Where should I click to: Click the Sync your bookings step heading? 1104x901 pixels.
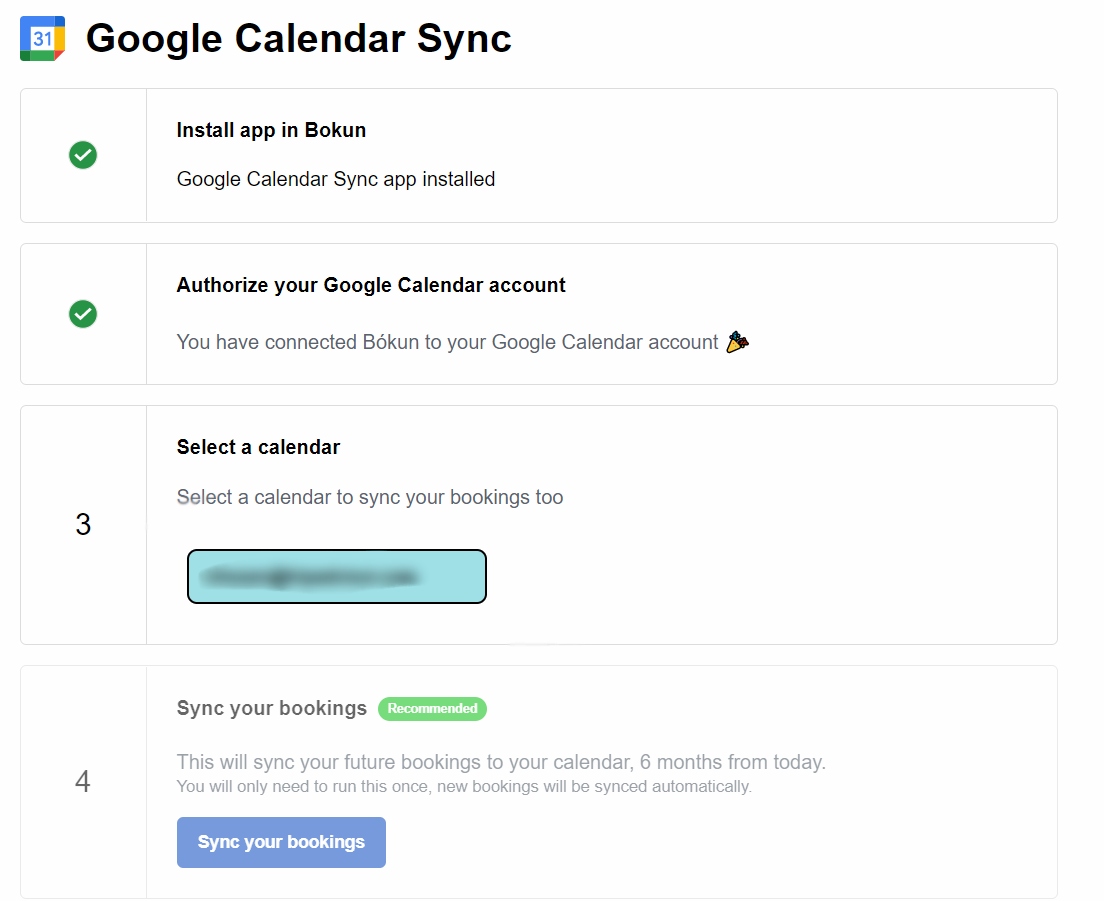[x=272, y=708]
